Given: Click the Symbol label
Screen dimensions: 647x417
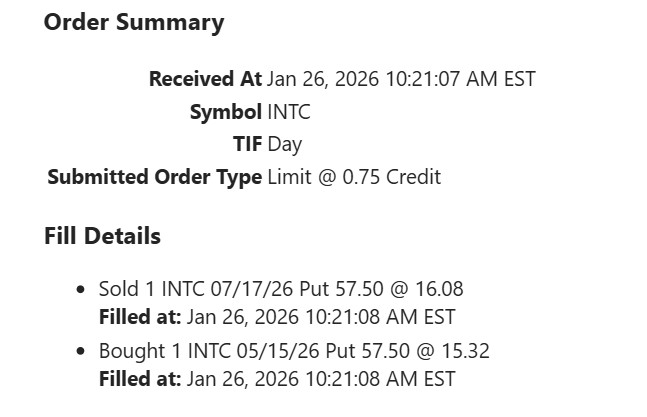Looking at the screenshot, I should (225, 112).
